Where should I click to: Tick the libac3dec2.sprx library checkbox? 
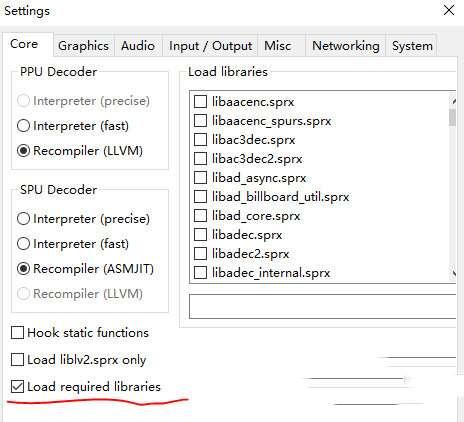200,159
